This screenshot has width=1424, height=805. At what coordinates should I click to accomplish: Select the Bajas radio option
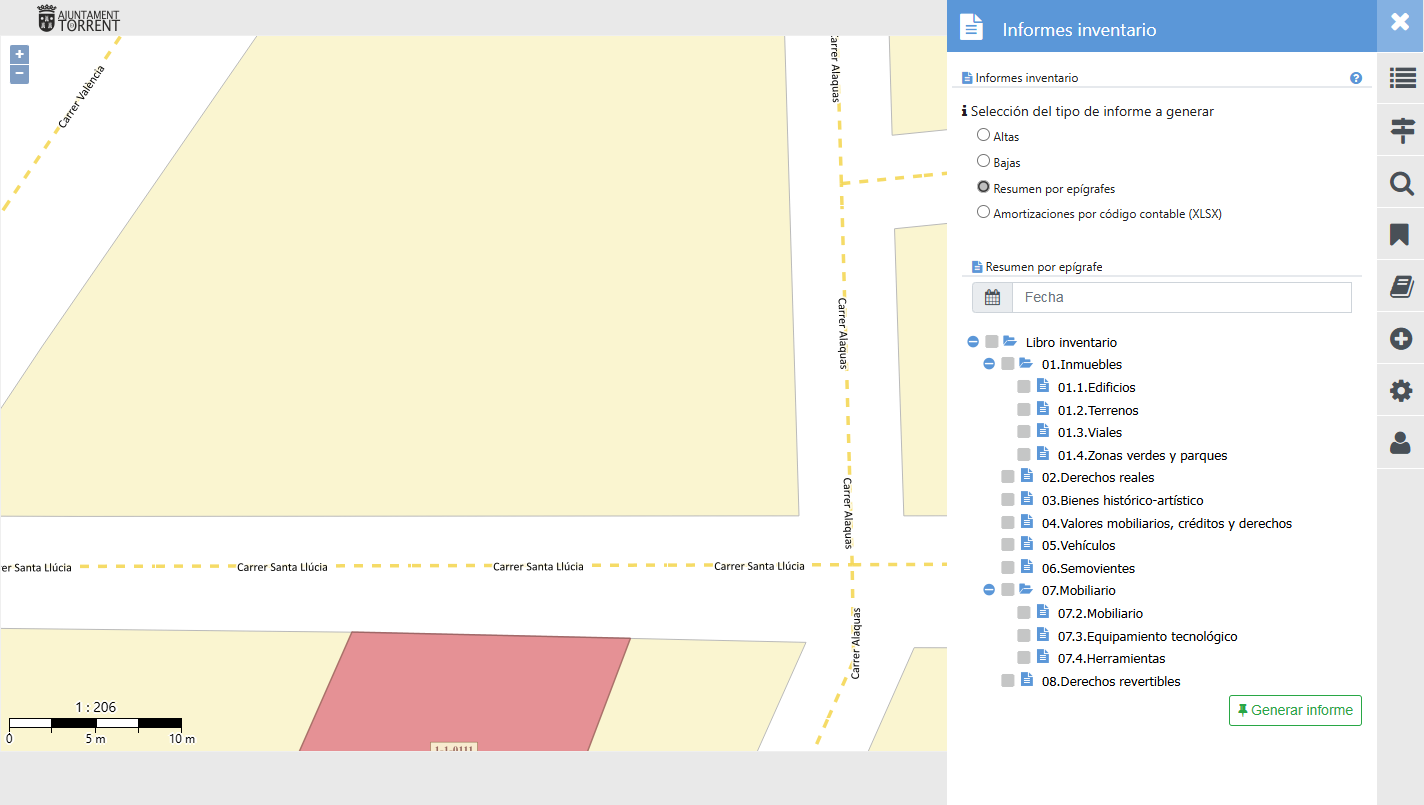984,161
